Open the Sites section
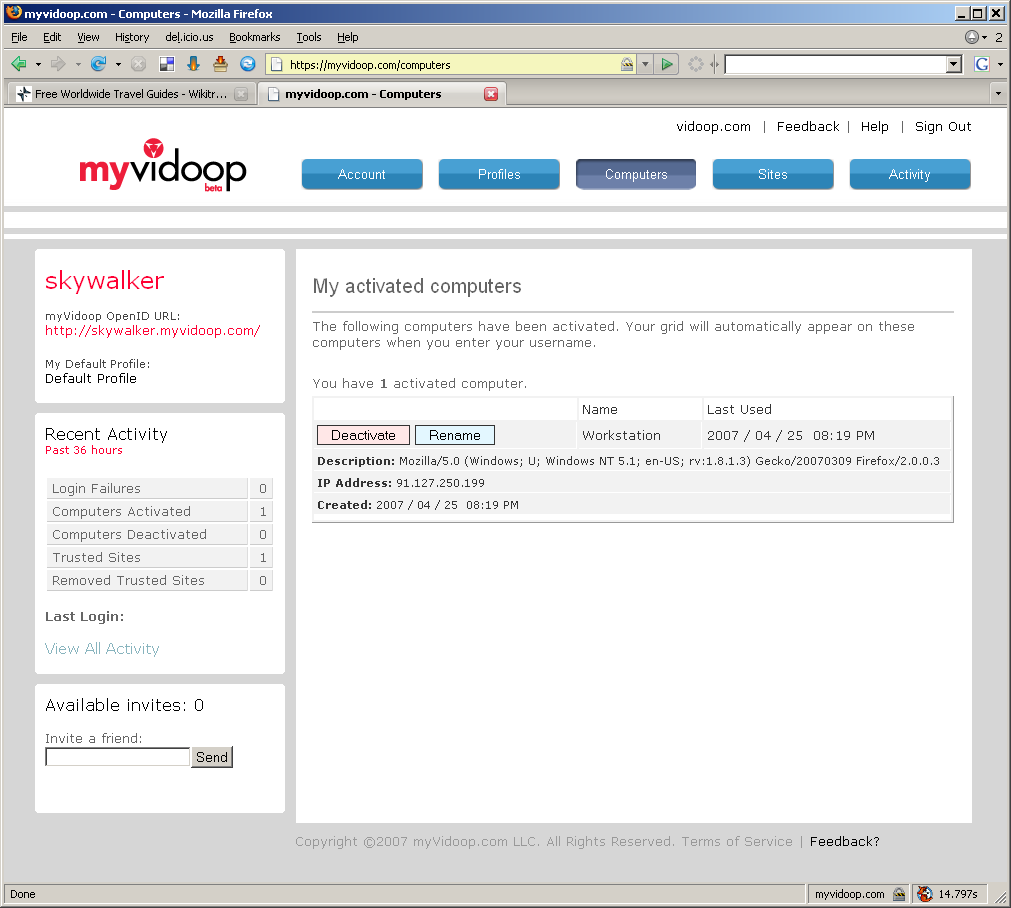Screen dimensions: 1011x908 click(x=773, y=174)
